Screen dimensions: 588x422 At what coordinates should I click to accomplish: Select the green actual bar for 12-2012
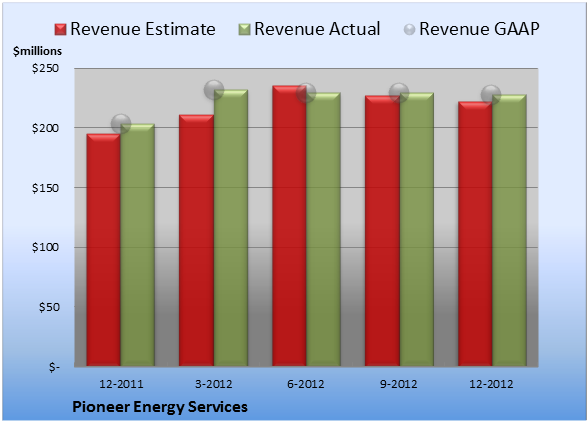(x=509, y=230)
